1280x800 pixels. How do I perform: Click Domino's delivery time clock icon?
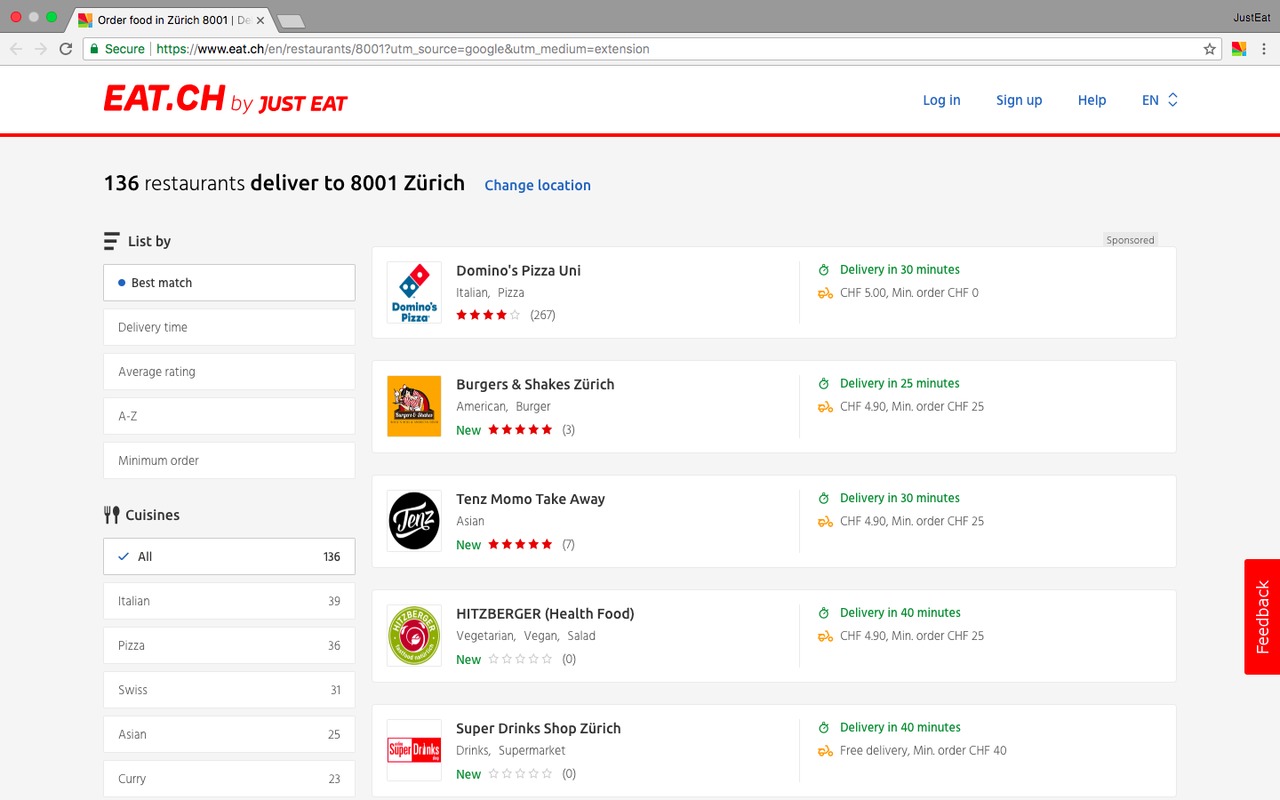coord(824,270)
